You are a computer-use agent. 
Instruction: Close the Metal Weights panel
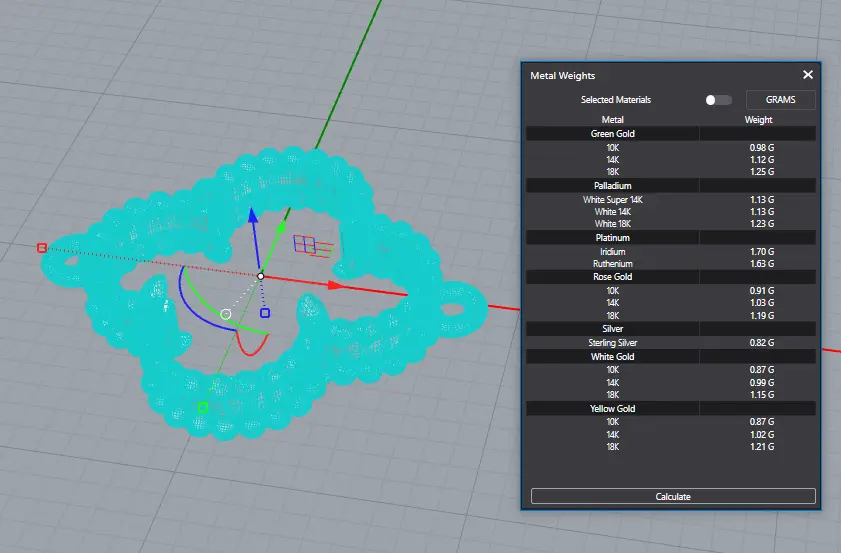point(808,75)
